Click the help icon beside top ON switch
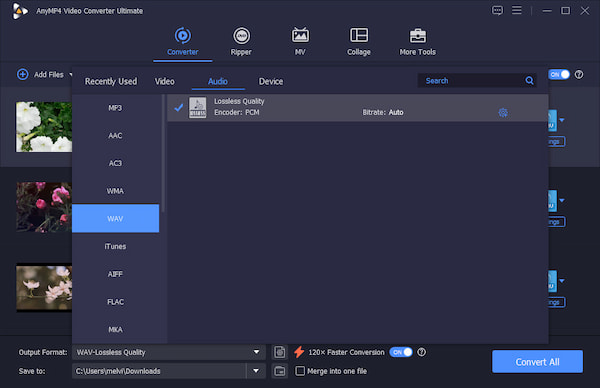600x388 pixels. (579, 75)
